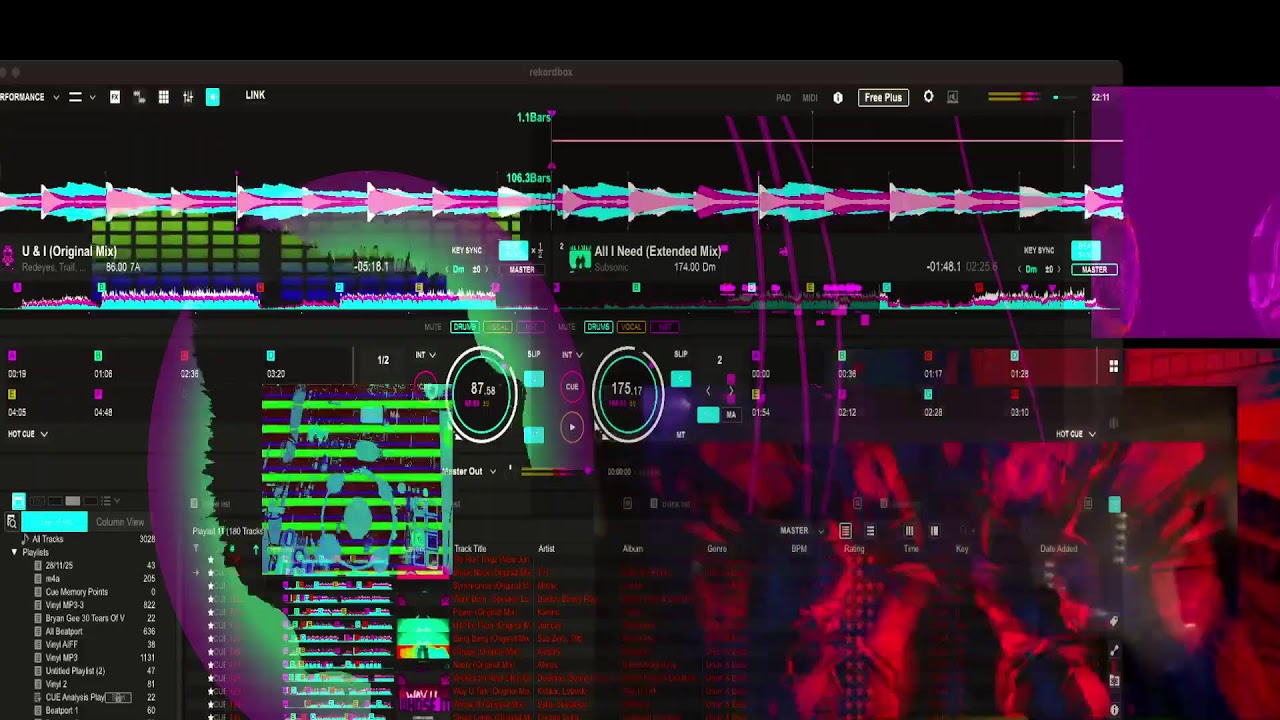Toggle deck 2 cyan BEAT SYNC button
This screenshot has width=1280, height=720.
pyautogui.click(x=1086, y=251)
